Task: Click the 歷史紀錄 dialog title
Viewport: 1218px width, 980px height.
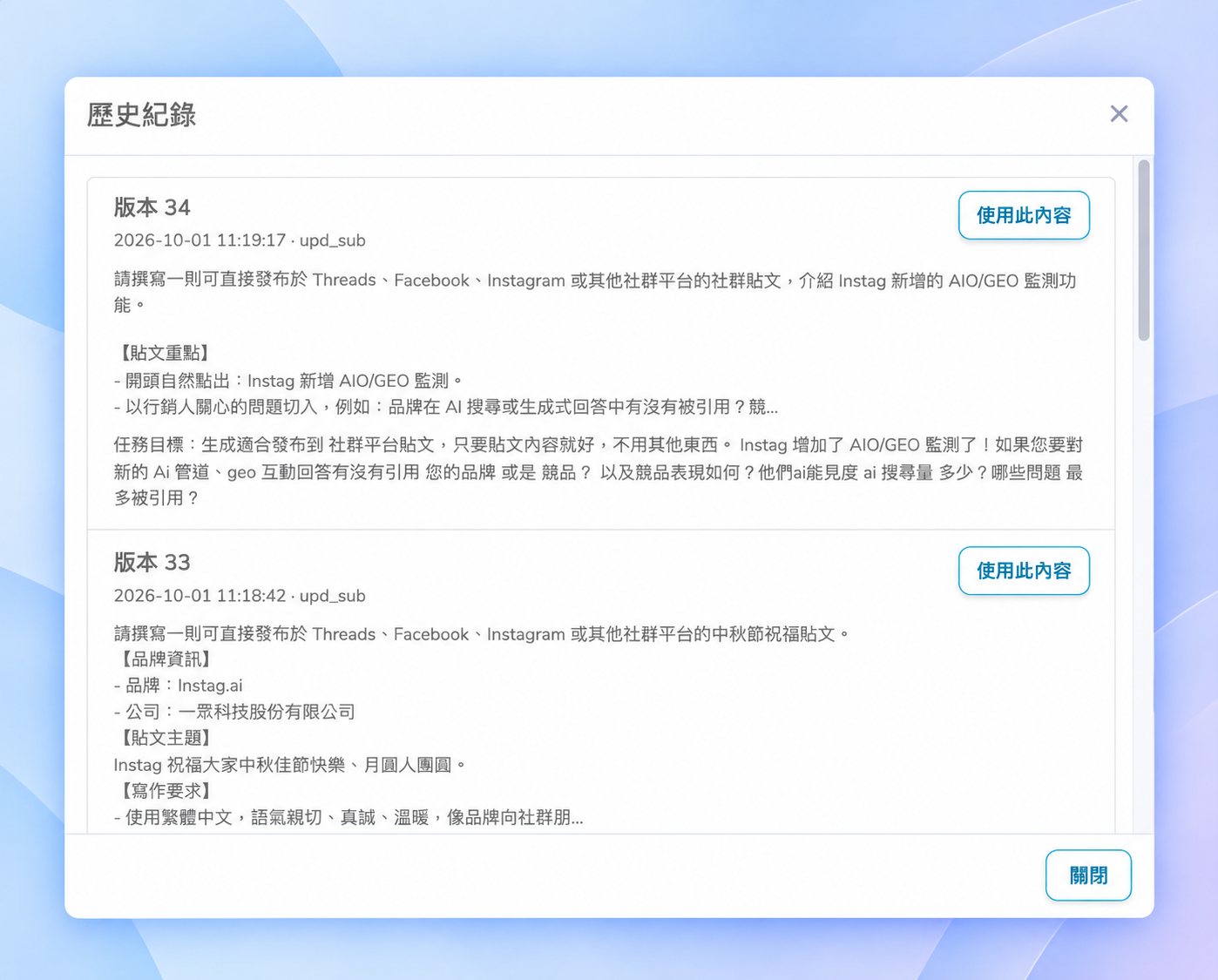Action: 141,115
